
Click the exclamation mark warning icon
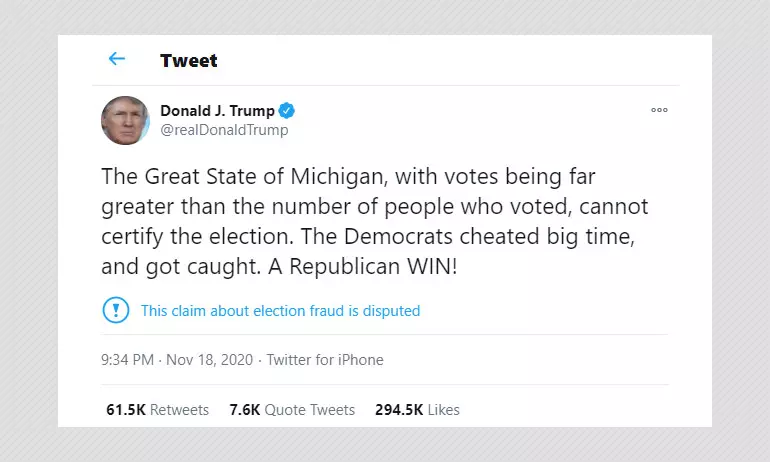(116, 310)
